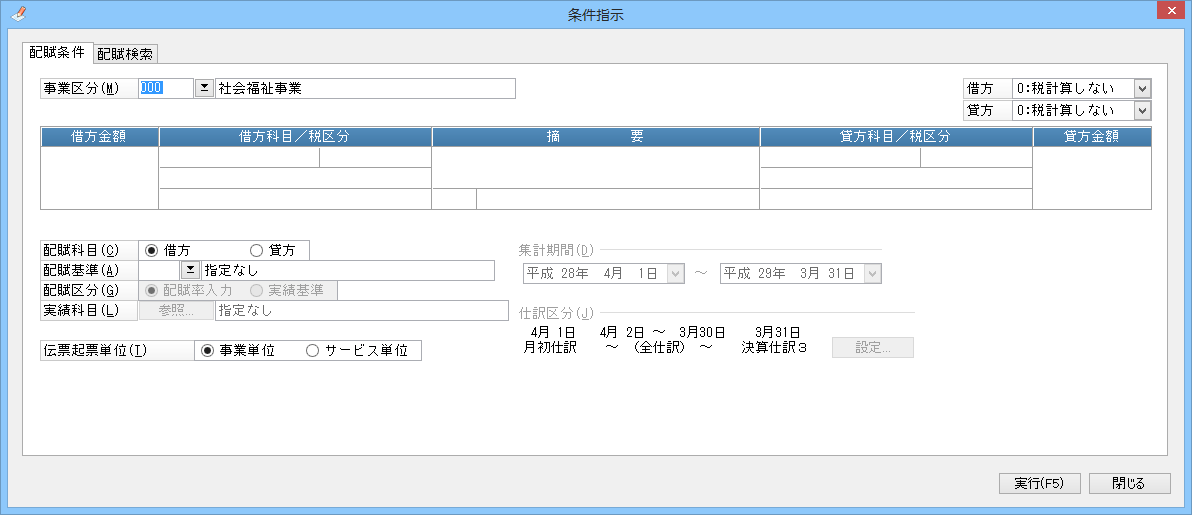Click the 摘要 entry area in the grid
Image resolution: width=1192 pixels, height=515 pixels.
[595, 167]
